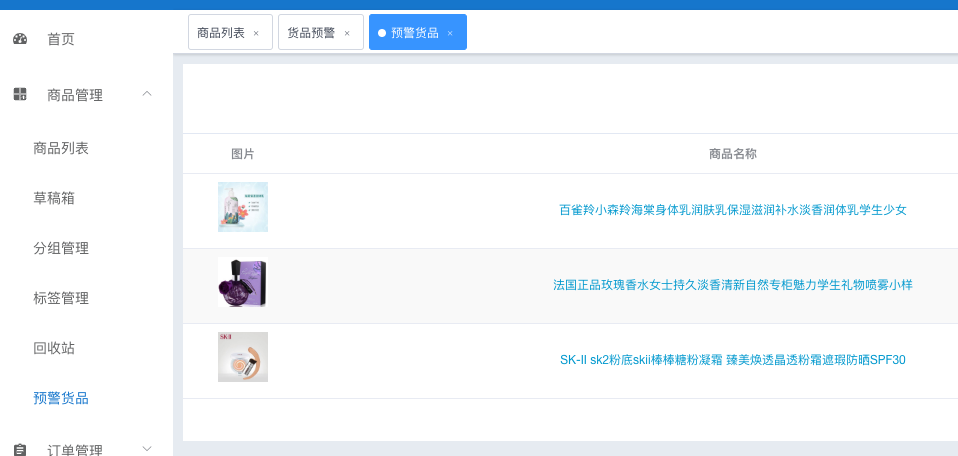This screenshot has width=958, height=456.
Task: Open 首页 from the sidebar
Action: coord(61,39)
